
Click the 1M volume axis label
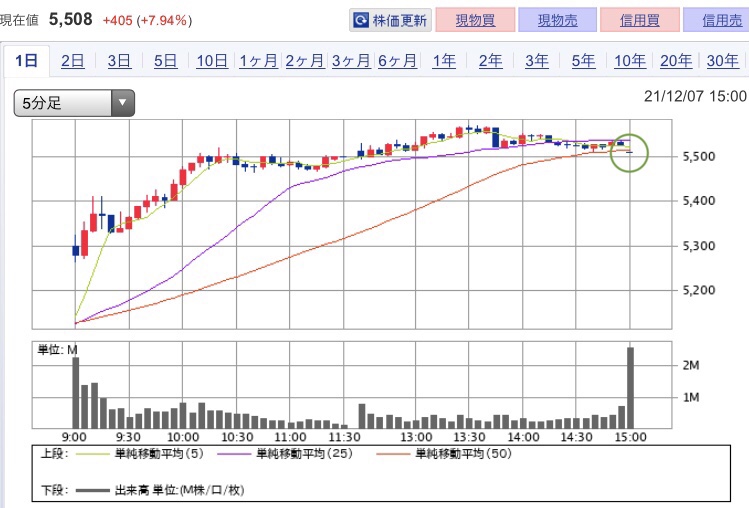(691, 398)
